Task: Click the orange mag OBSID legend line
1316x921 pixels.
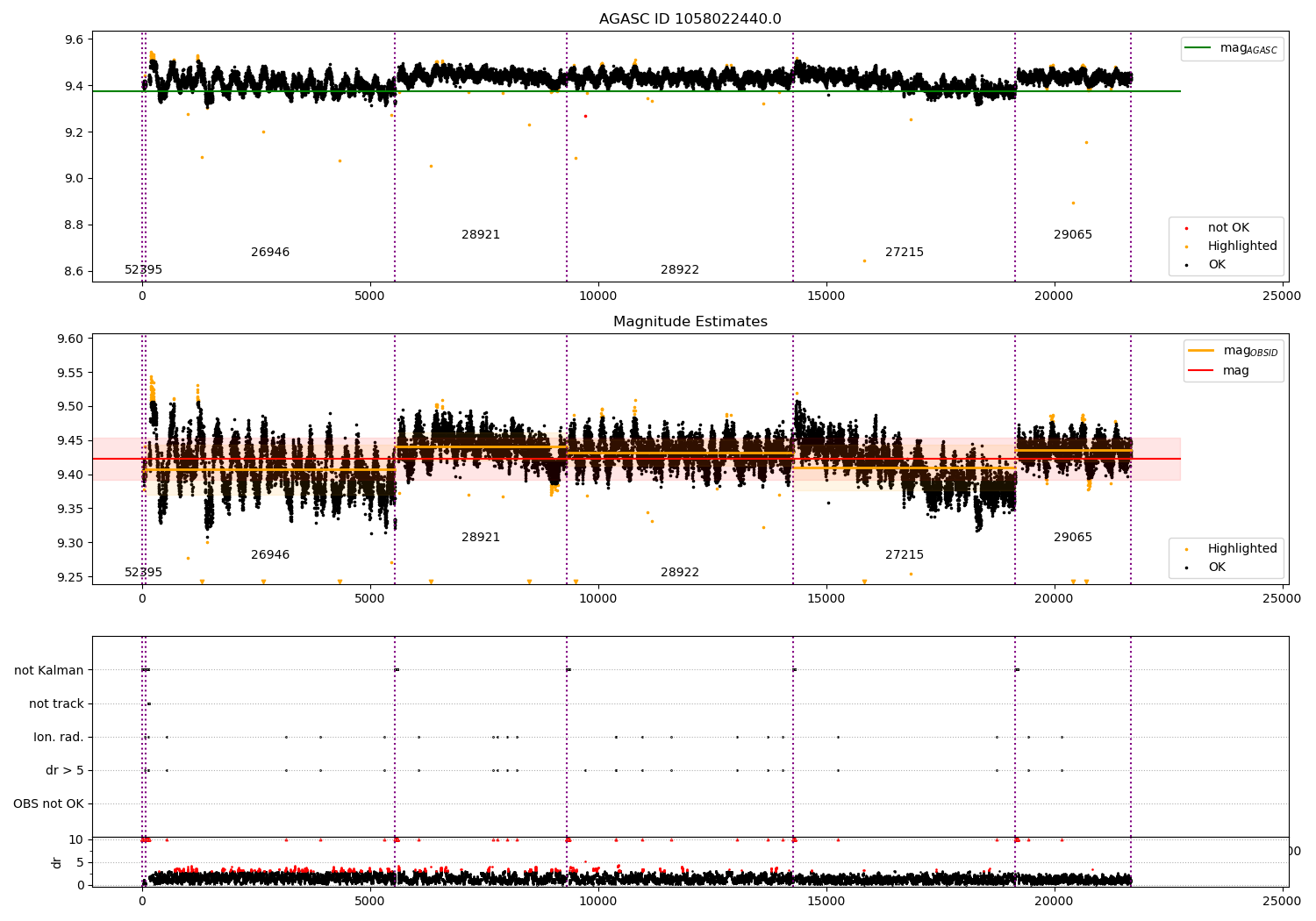Action: pyautogui.click(x=1201, y=351)
